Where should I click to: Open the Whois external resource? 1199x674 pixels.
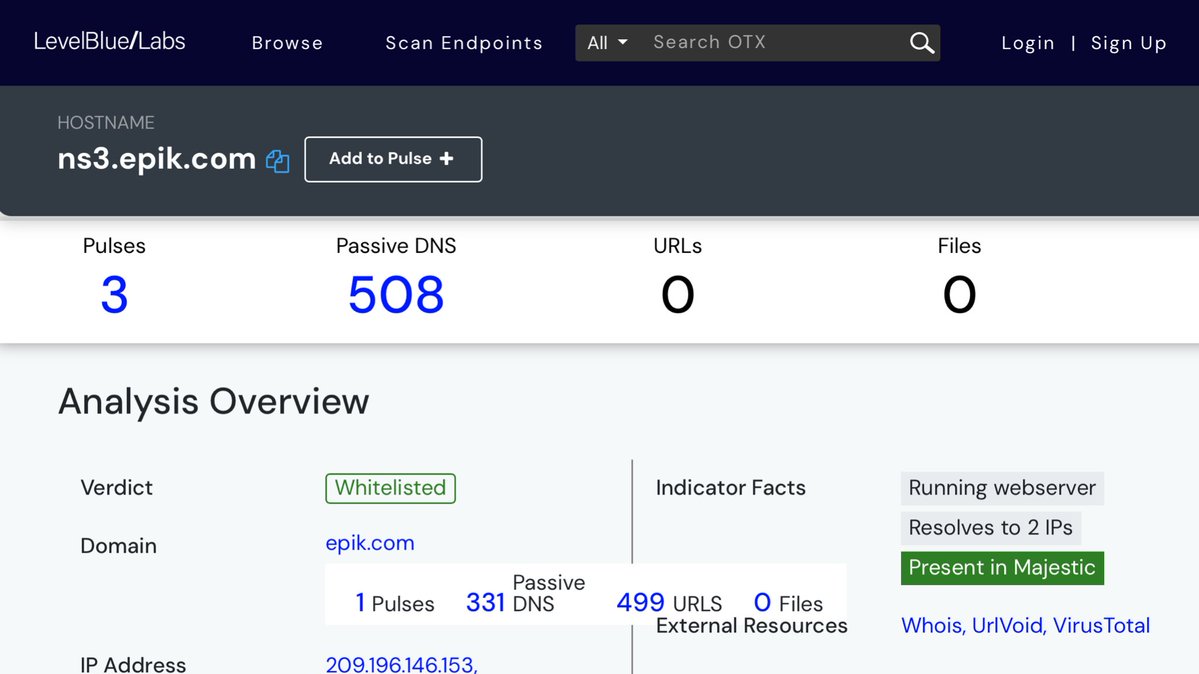click(x=931, y=626)
